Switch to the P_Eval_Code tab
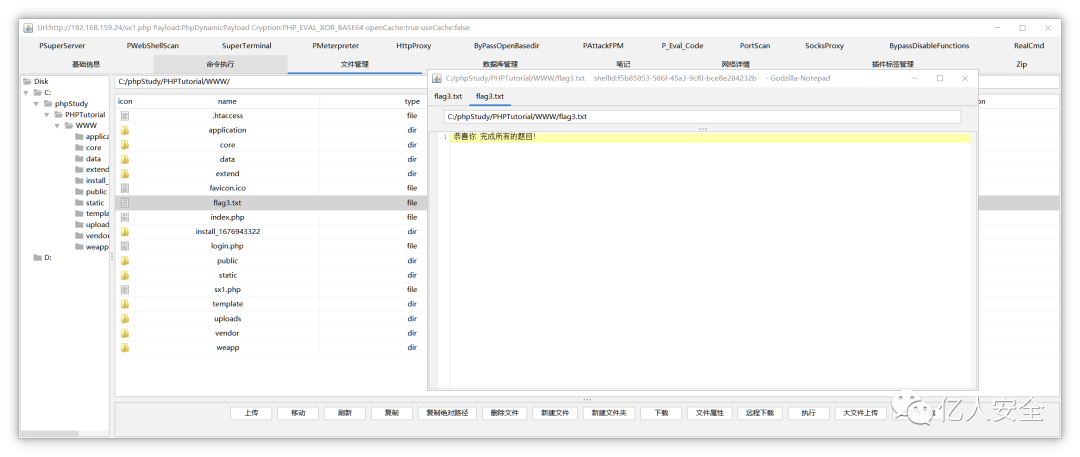This screenshot has height=457, width=1080. (683, 46)
